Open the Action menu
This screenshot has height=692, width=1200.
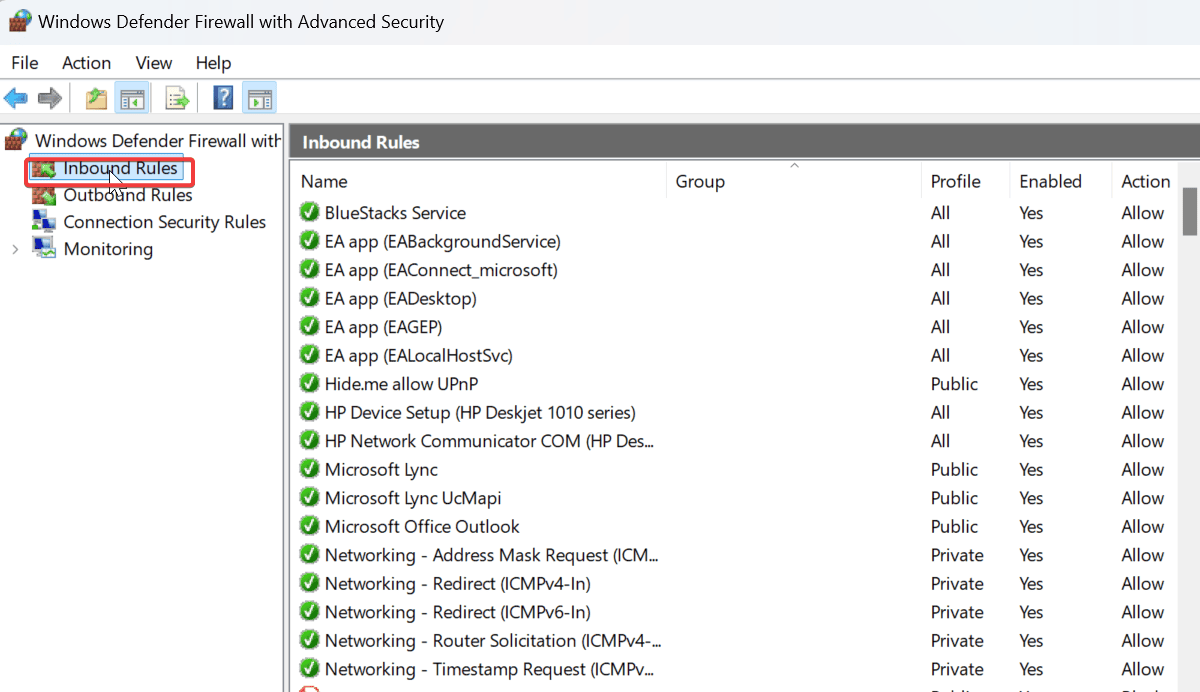(86, 63)
